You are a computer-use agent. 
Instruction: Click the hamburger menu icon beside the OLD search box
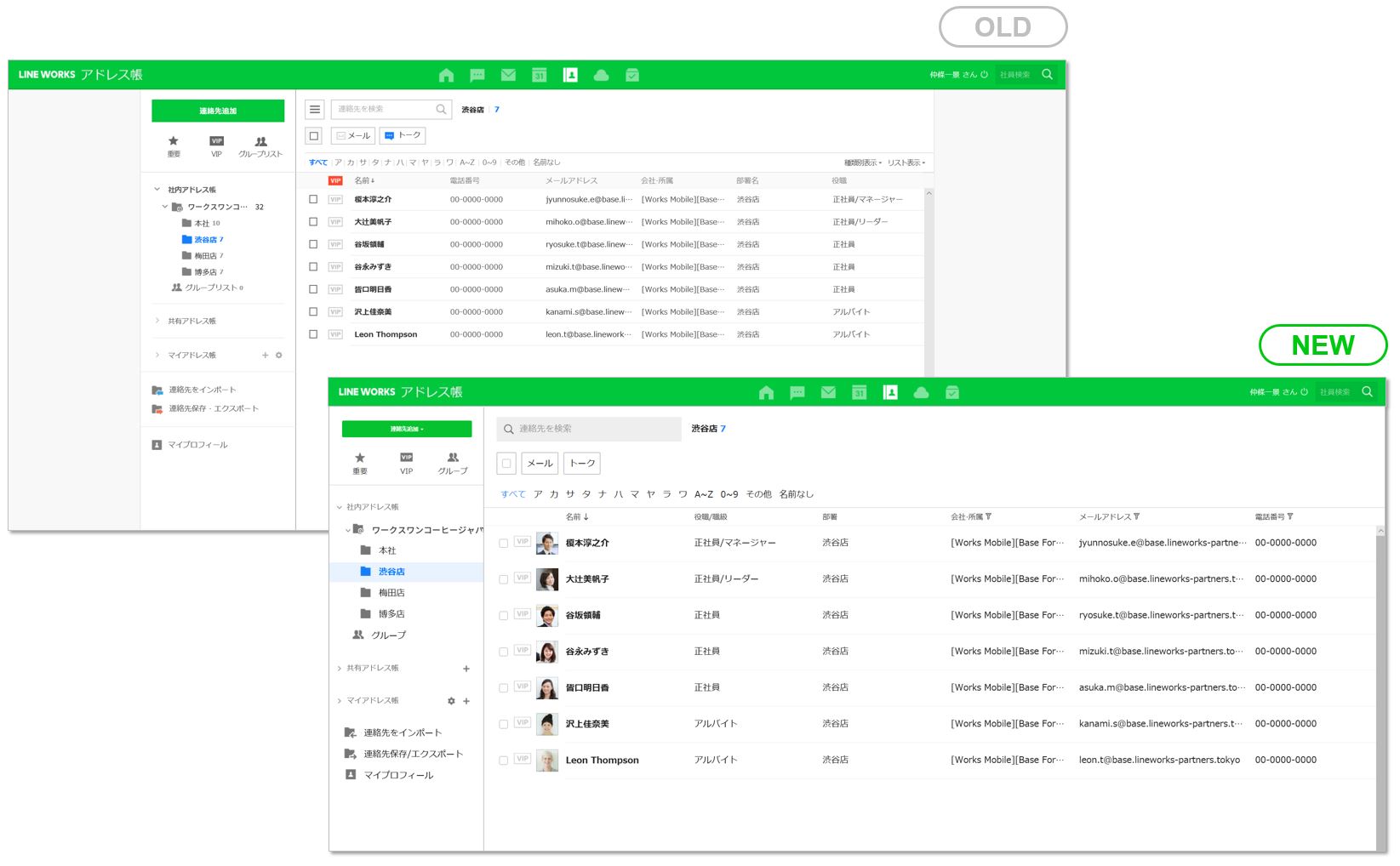click(315, 109)
